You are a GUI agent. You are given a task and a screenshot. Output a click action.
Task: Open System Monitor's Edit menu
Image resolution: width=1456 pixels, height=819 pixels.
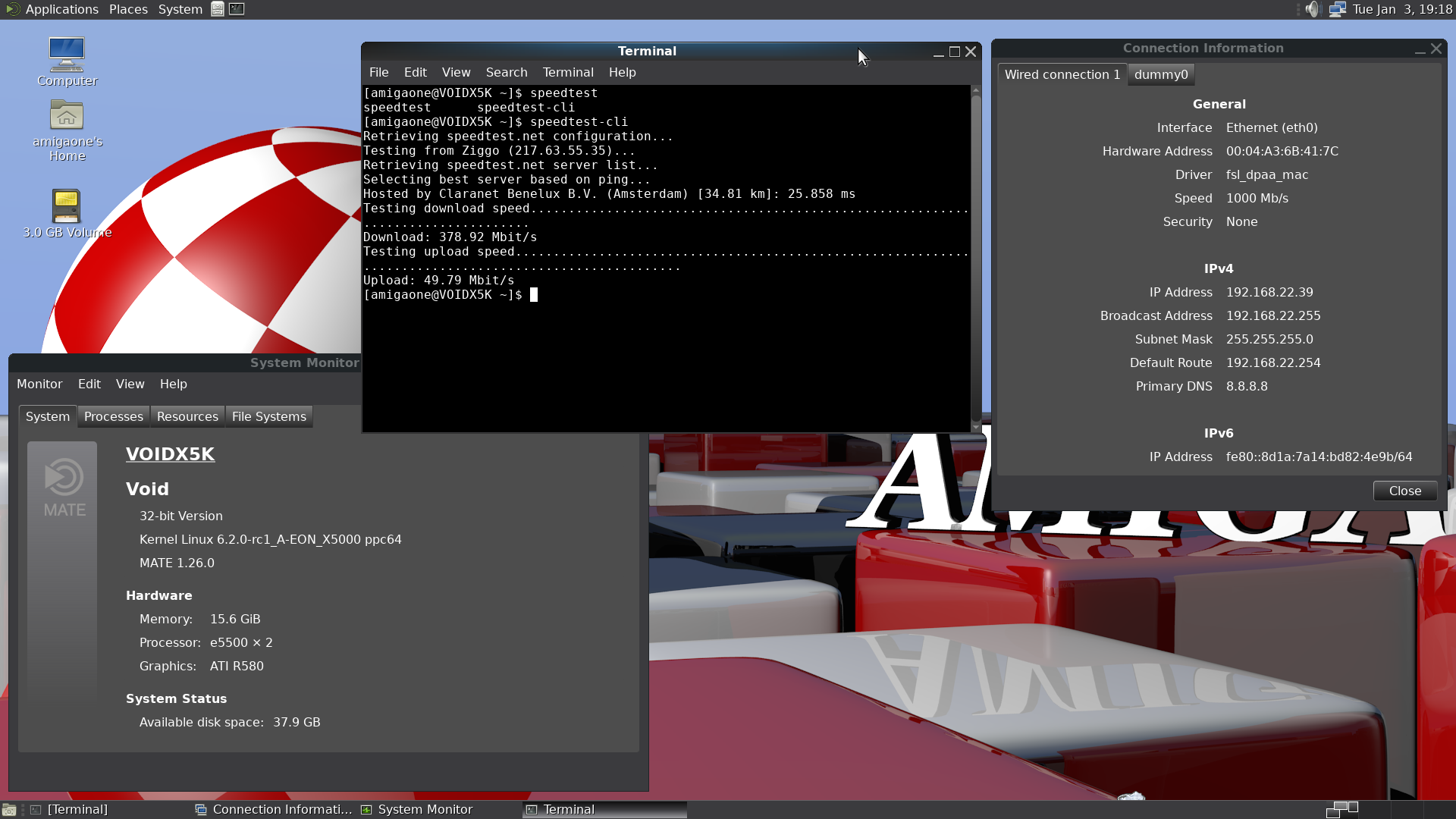pos(89,384)
